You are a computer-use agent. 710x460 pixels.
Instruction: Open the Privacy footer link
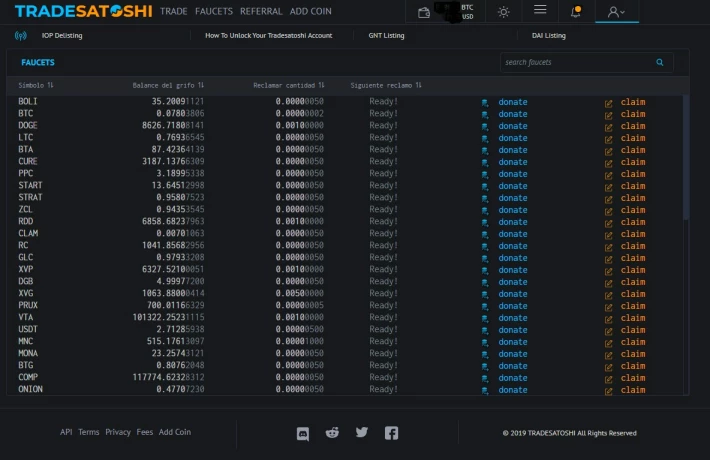click(118, 432)
